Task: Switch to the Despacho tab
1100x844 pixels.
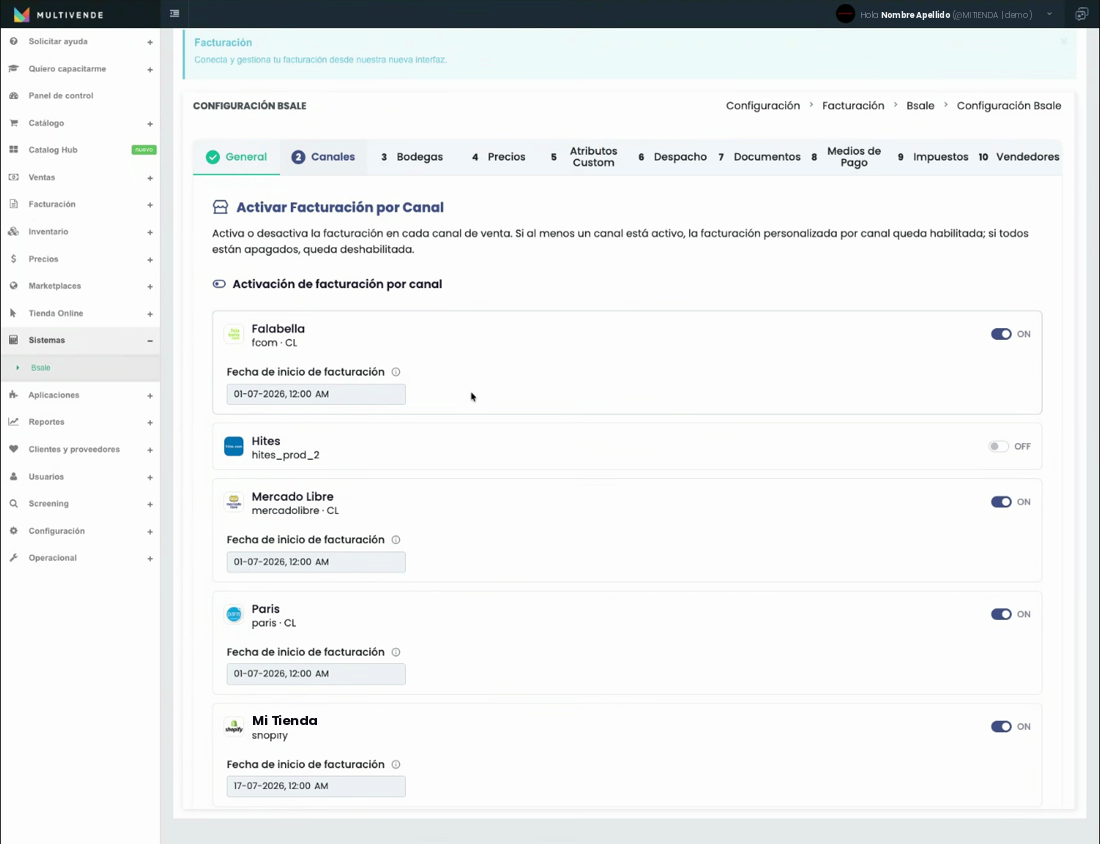Action: click(x=672, y=156)
